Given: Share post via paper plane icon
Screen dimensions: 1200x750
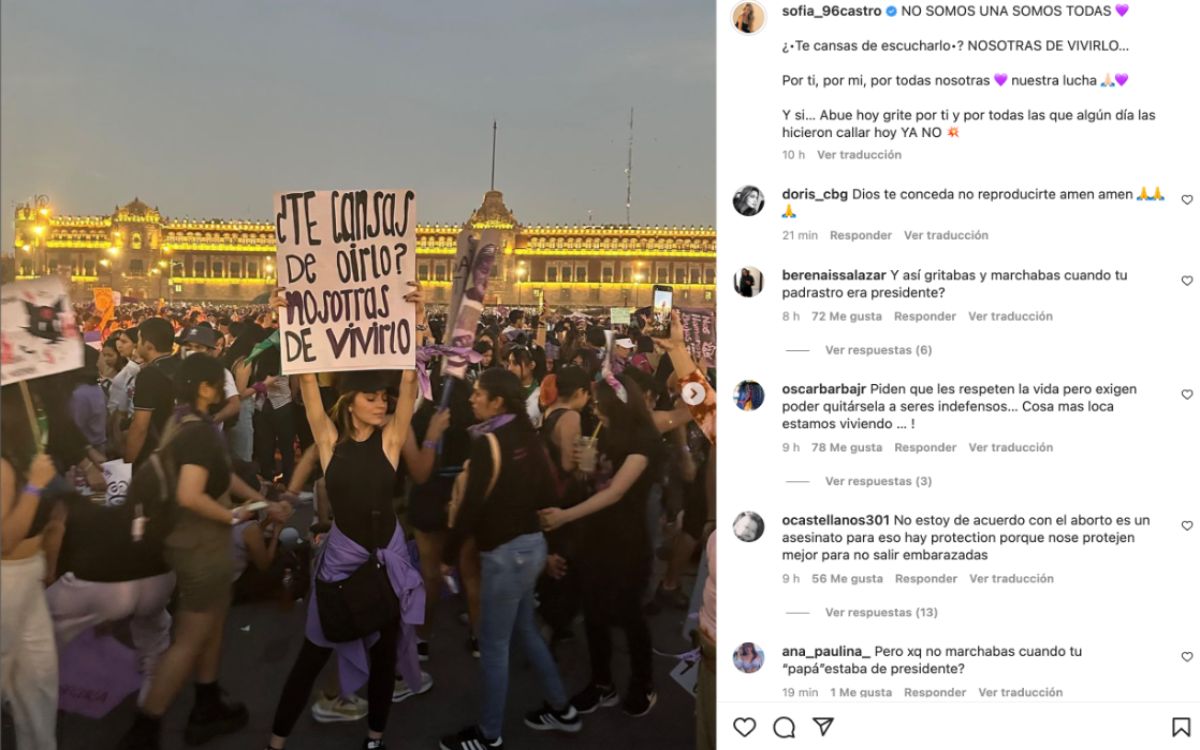Looking at the screenshot, I should pyautogui.click(x=823, y=727).
